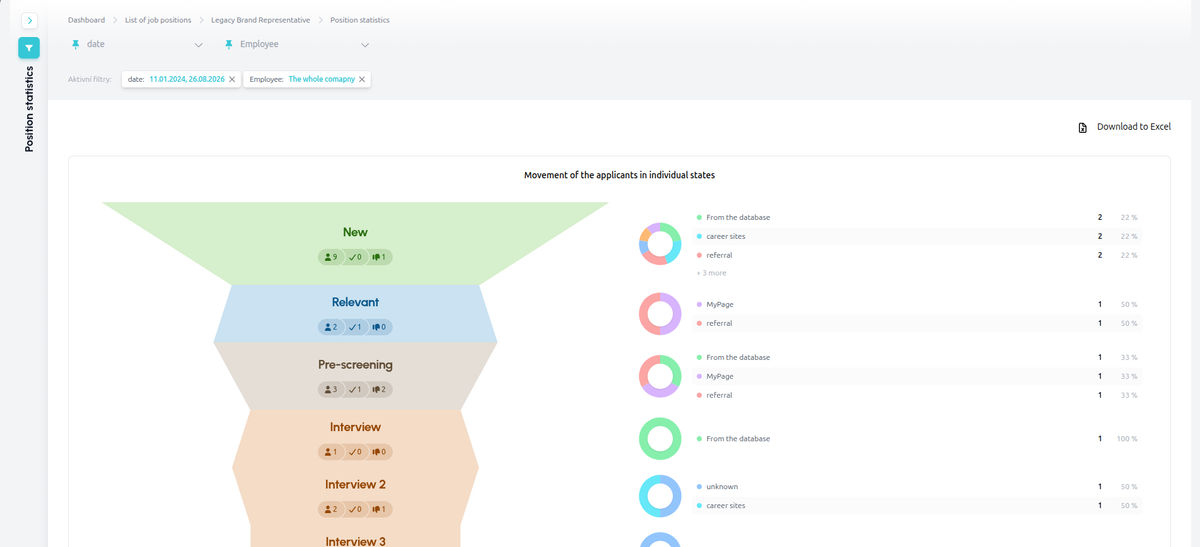1200x547 pixels.
Task: Click 'referral' in Pre-screening legend
Action: coord(719,395)
